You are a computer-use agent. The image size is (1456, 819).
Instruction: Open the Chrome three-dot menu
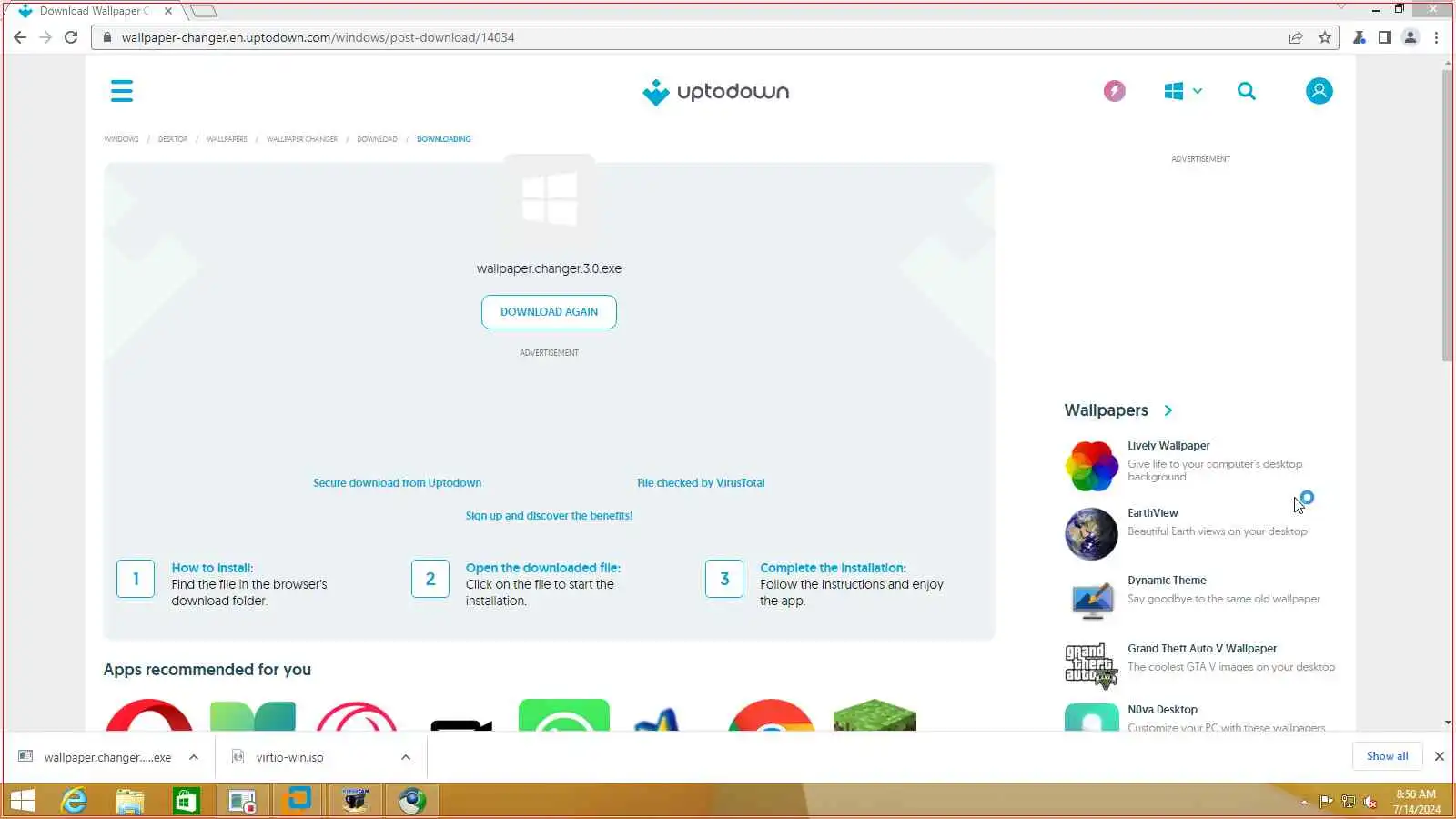[1436, 37]
